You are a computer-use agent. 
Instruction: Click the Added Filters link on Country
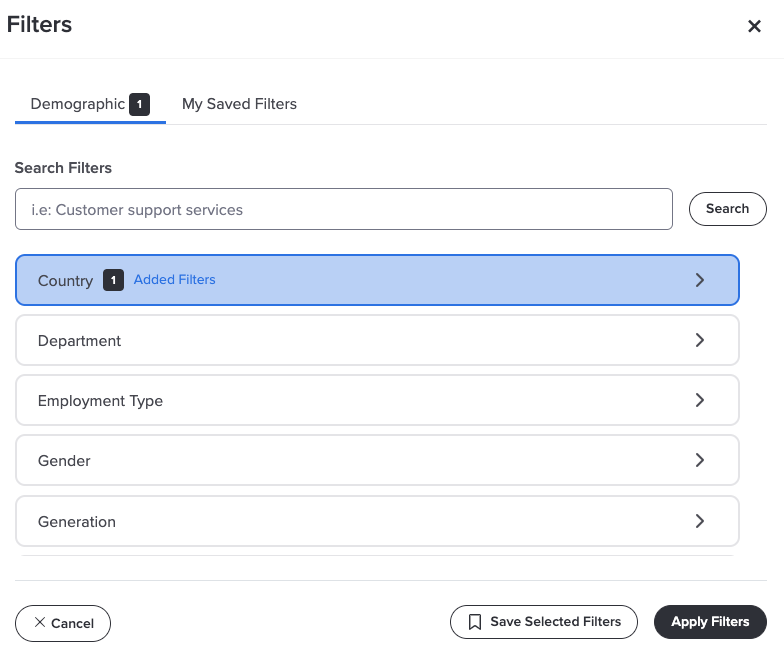coord(174,280)
